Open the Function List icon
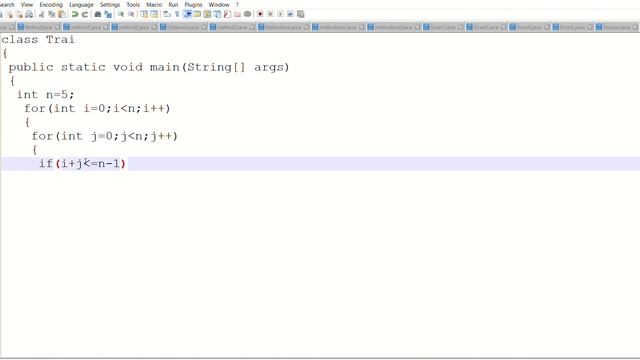The image size is (640, 360). pos(227,14)
